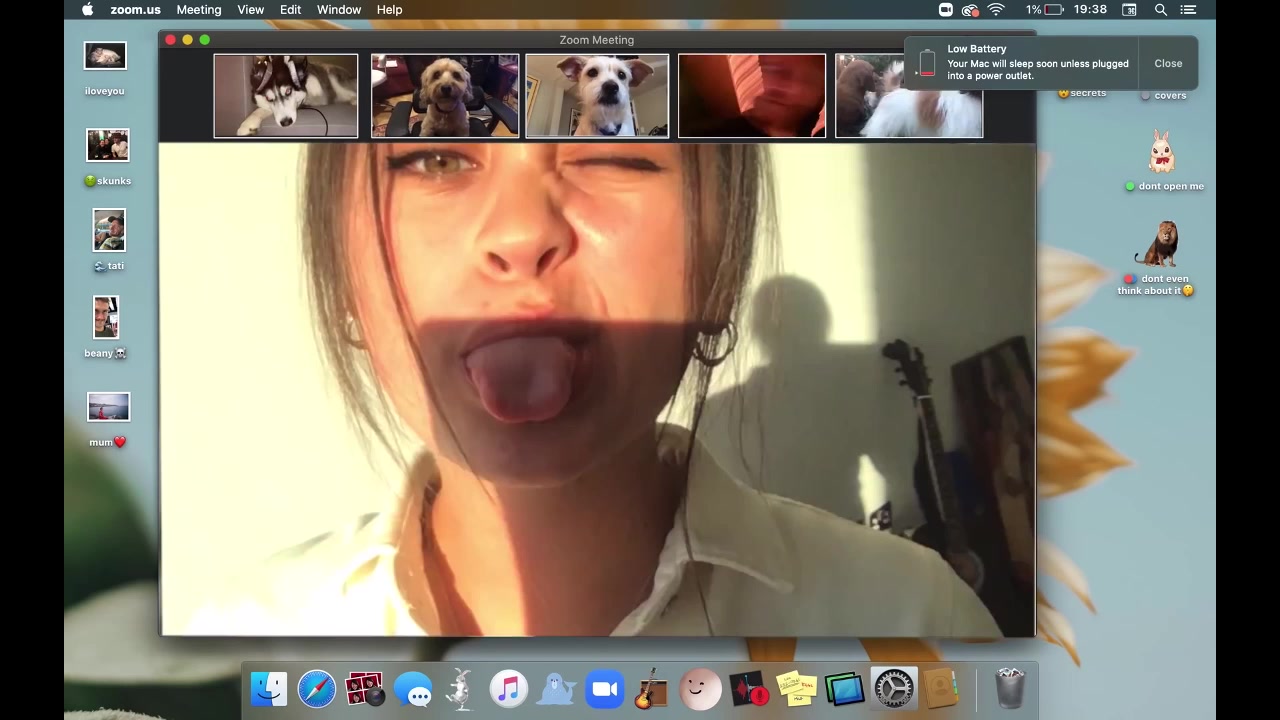Select the beany desktop item
This screenshot has width=1280, height=720.
tap(105, 326)
